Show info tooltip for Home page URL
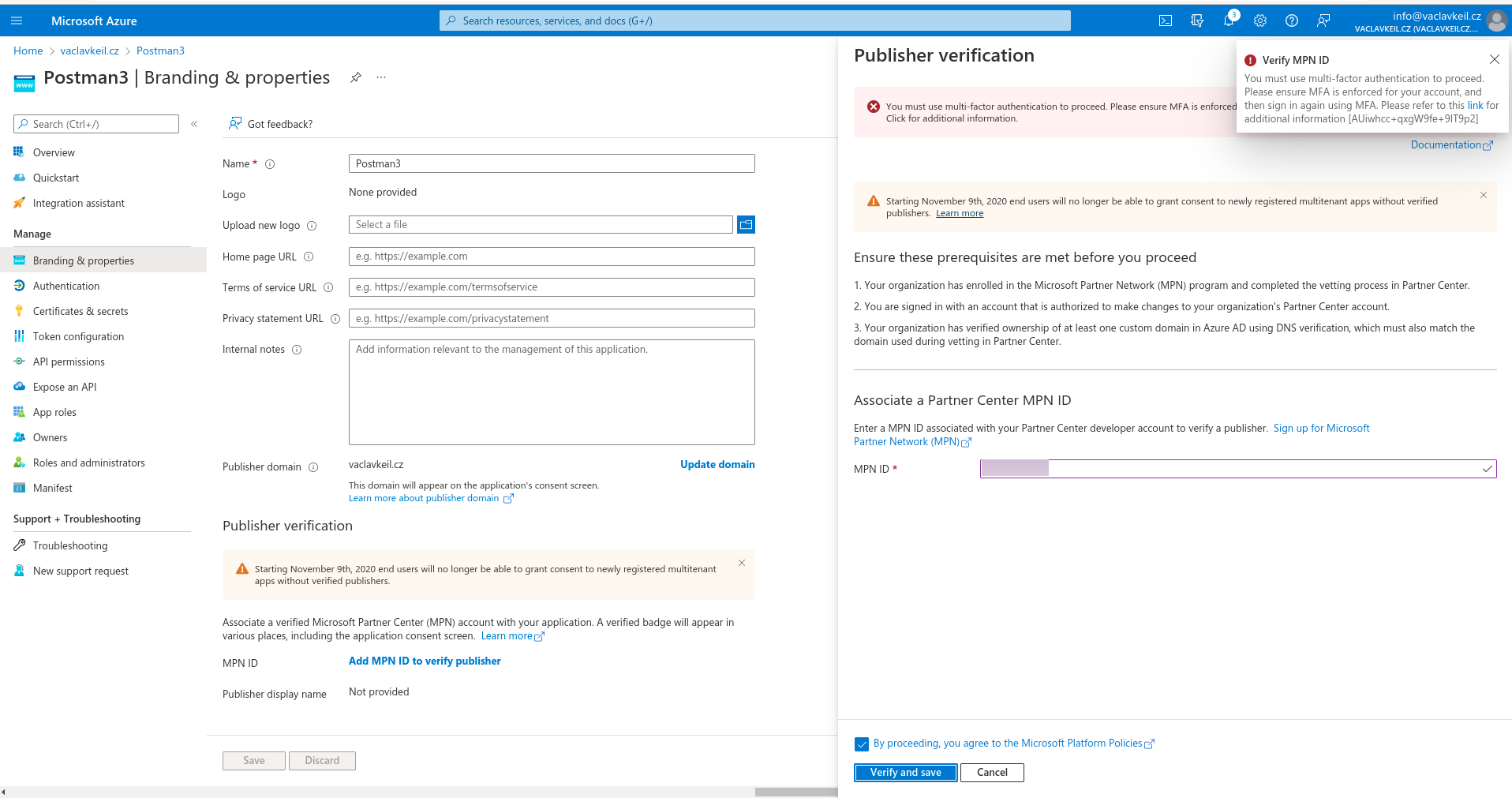1512x798 pixels. (x=309, y=257)
